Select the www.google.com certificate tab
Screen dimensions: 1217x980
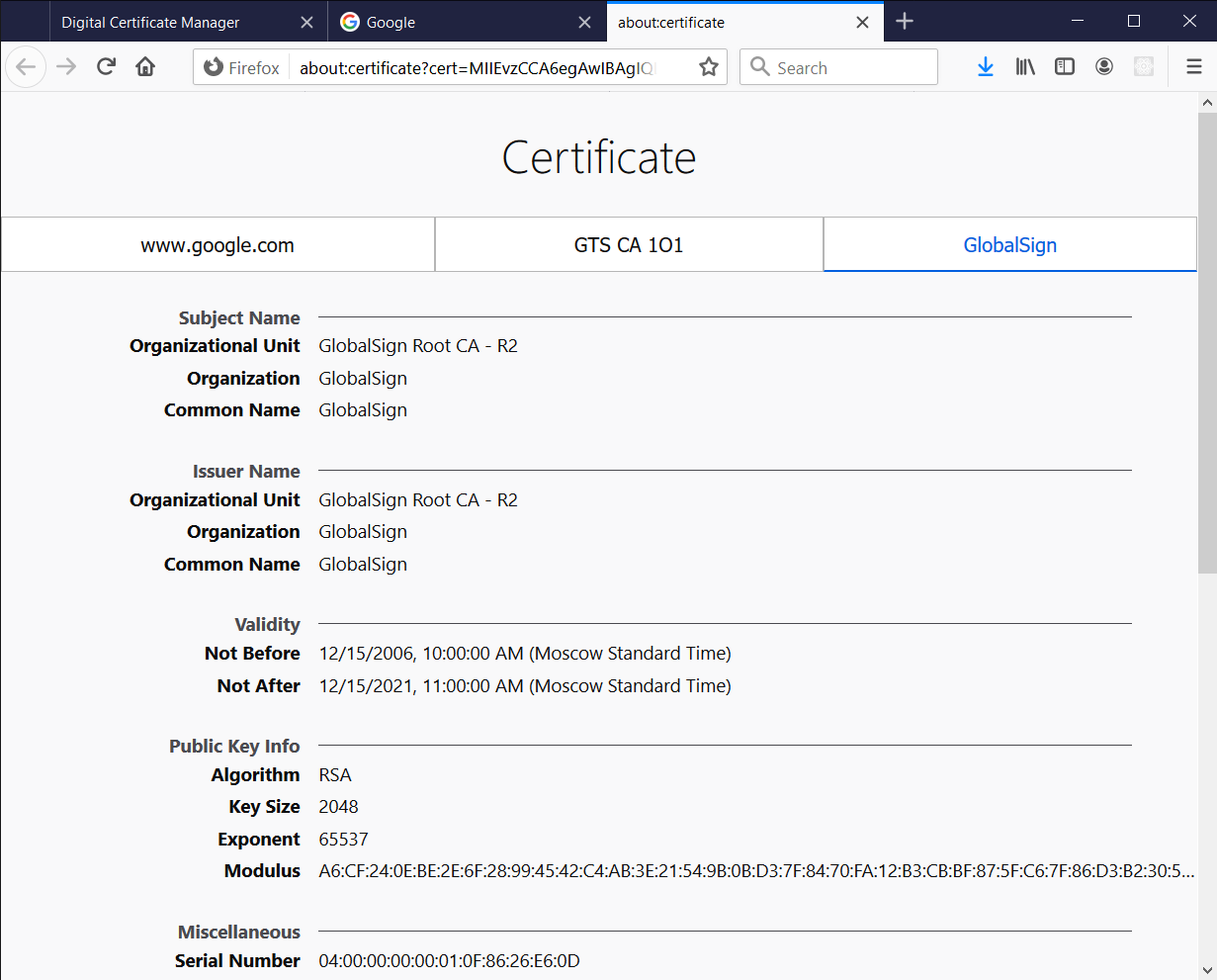217,245
